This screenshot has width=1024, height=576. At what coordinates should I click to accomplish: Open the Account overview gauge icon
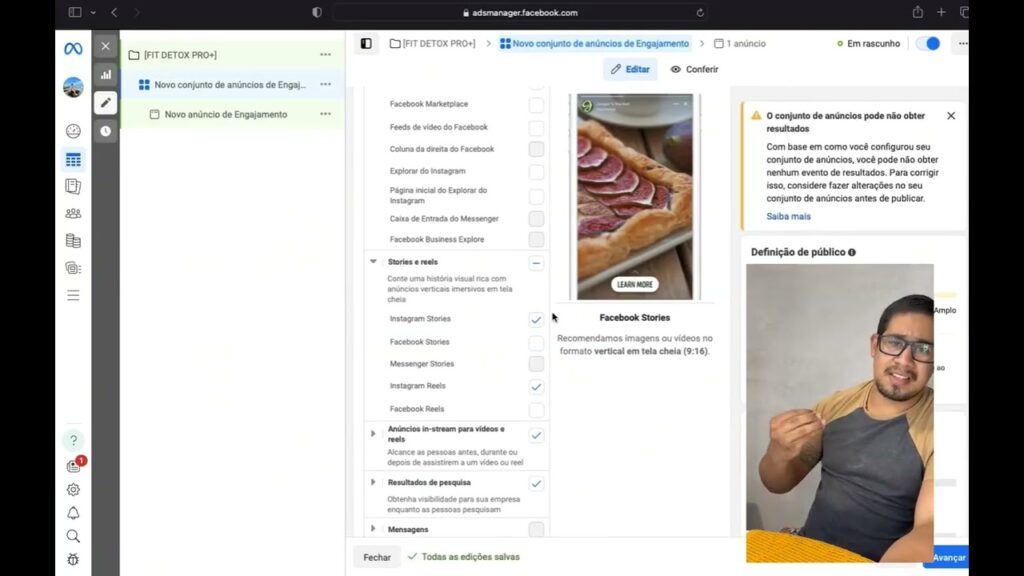tap(73, 131)
